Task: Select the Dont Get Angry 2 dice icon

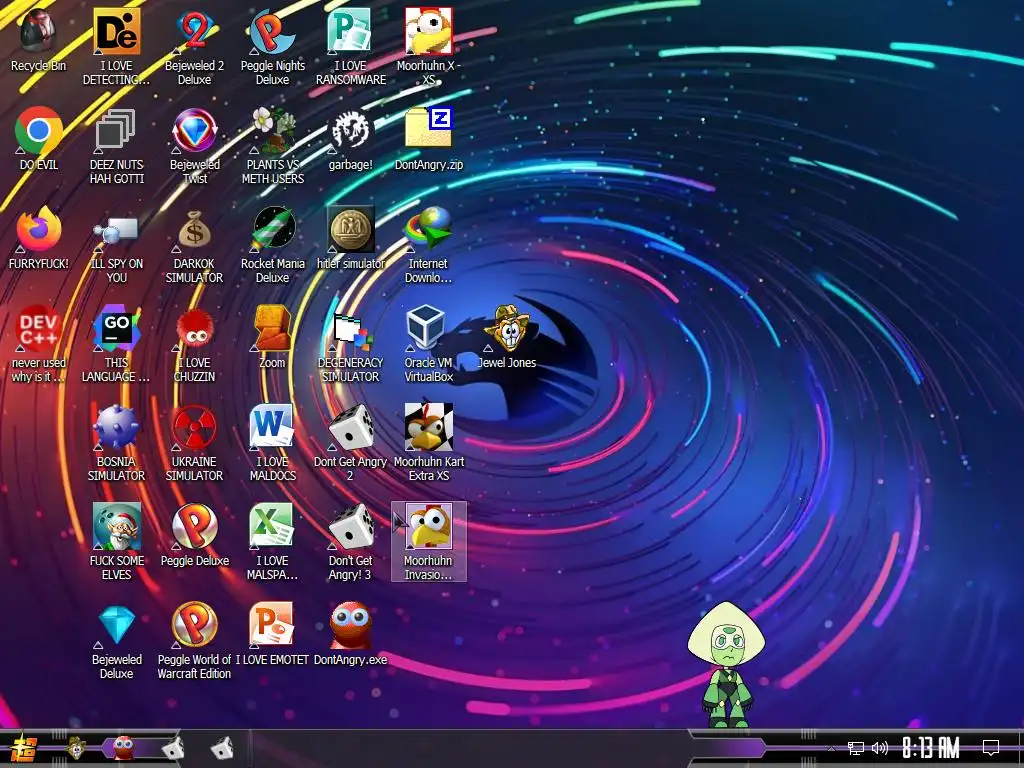Action: (x=351, y=443)
